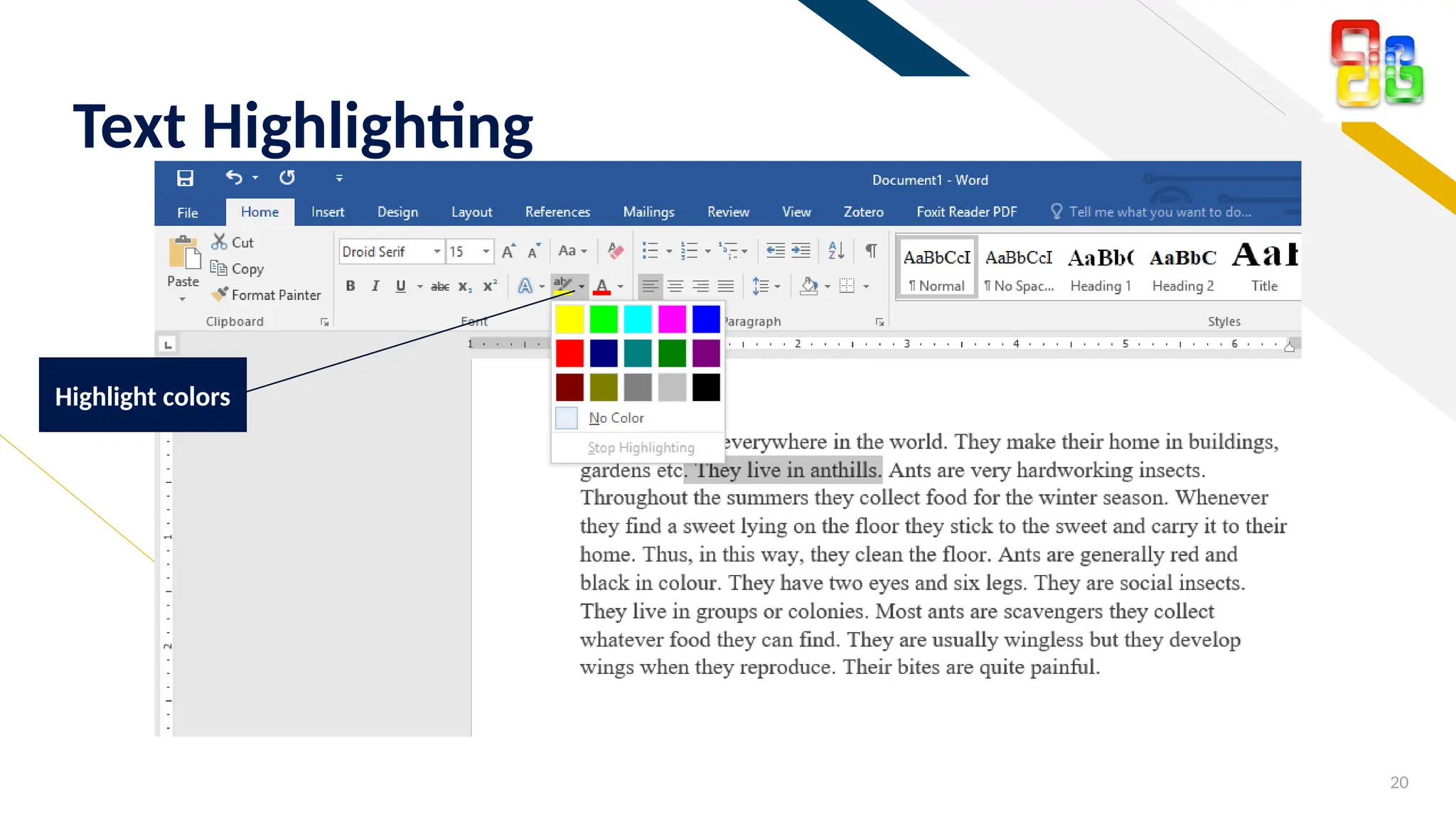The width and height of the screenshot is (1456, 819).
Task: Open the font size dropdown showing 15
Action: [x=486, y=251]
